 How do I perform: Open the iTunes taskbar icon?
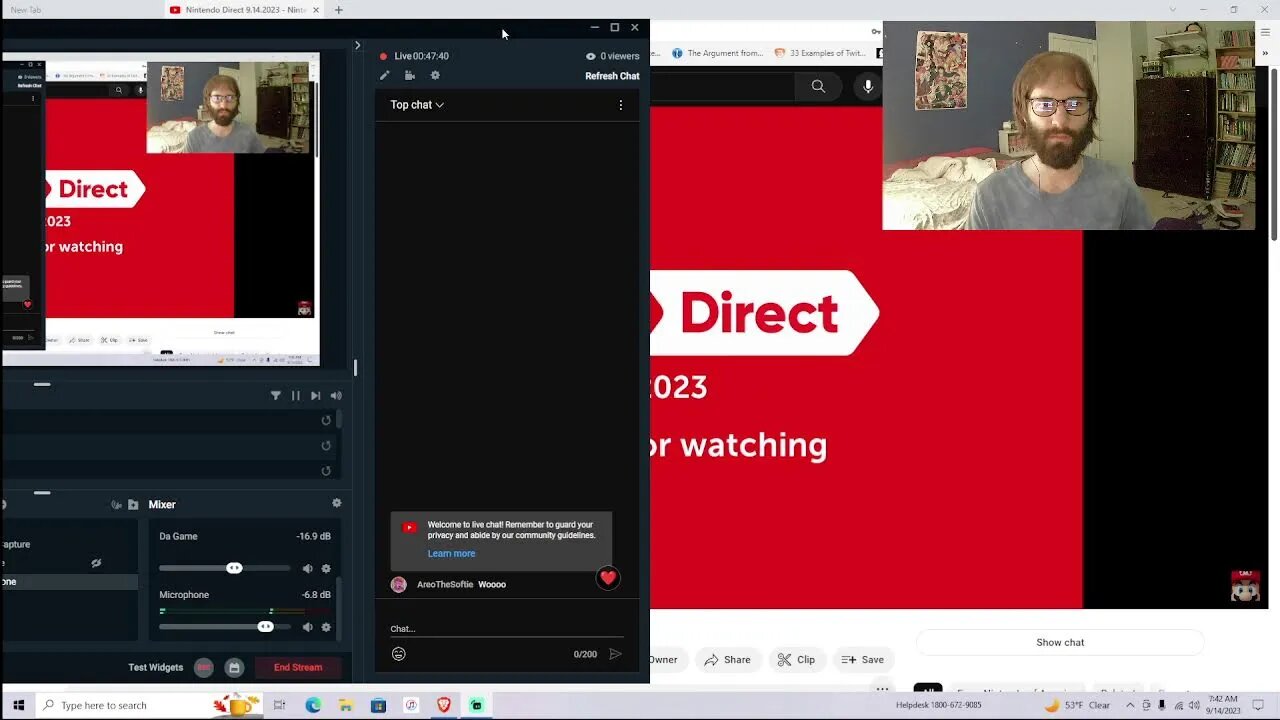pos(411,705)
